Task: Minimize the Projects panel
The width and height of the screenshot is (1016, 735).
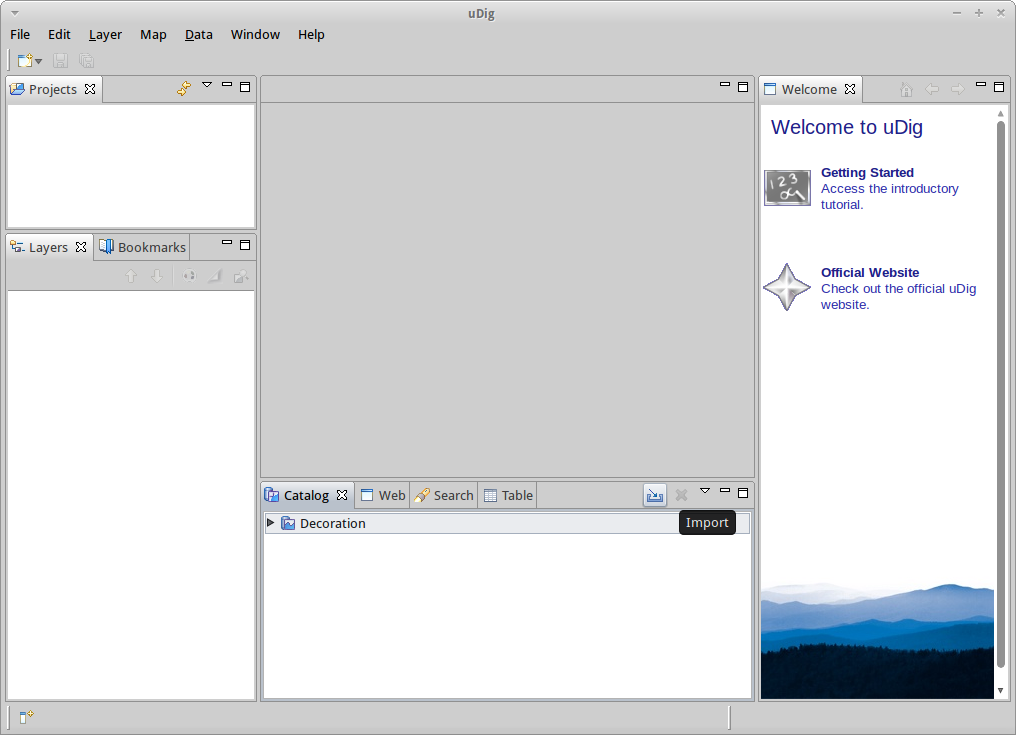Action: click(x=227, y=86)
